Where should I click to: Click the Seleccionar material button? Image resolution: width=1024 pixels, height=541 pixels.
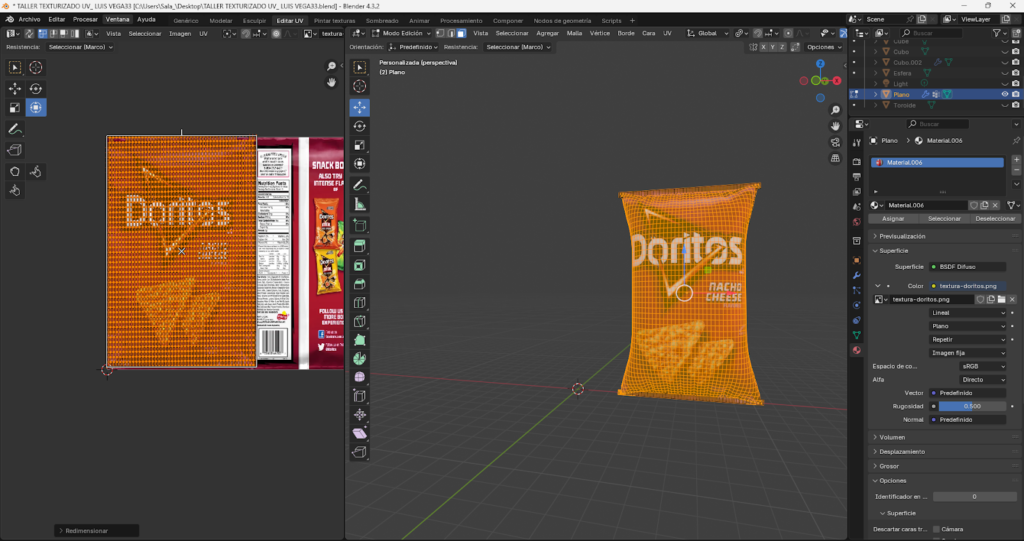pyautogui.click(x=944, y=219)
